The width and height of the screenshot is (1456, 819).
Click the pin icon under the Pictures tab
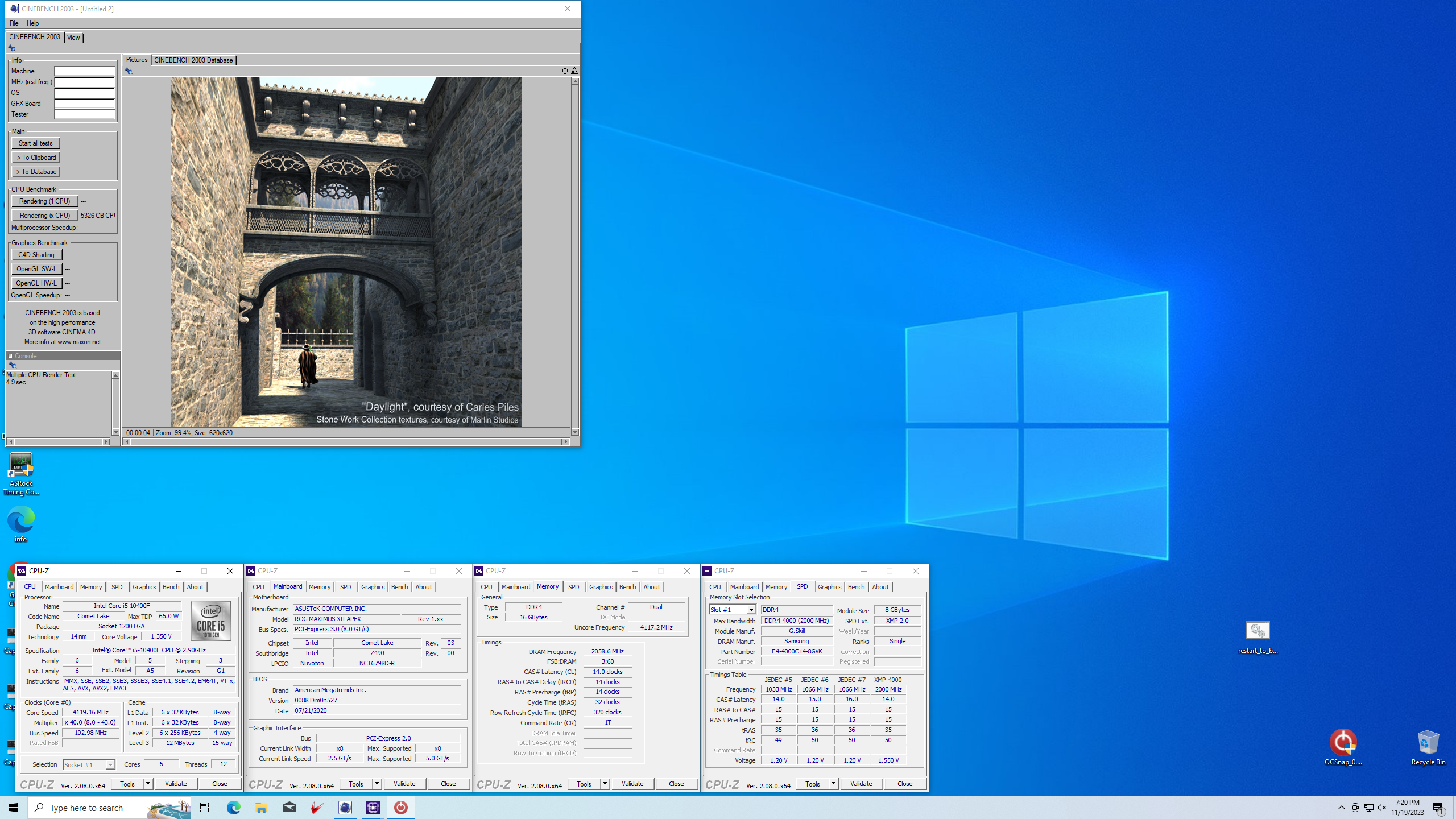(x=129, y=71)
